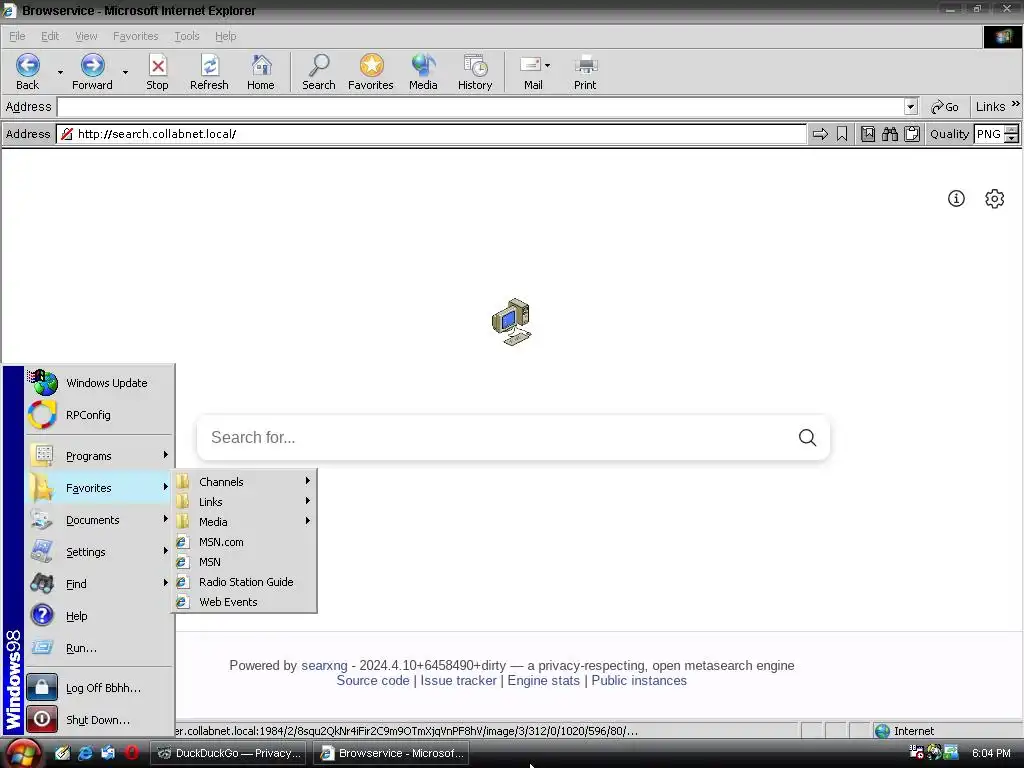Open the Favorites star toolbar button
The image size is (1024, 768).
(x=371, y=72)
